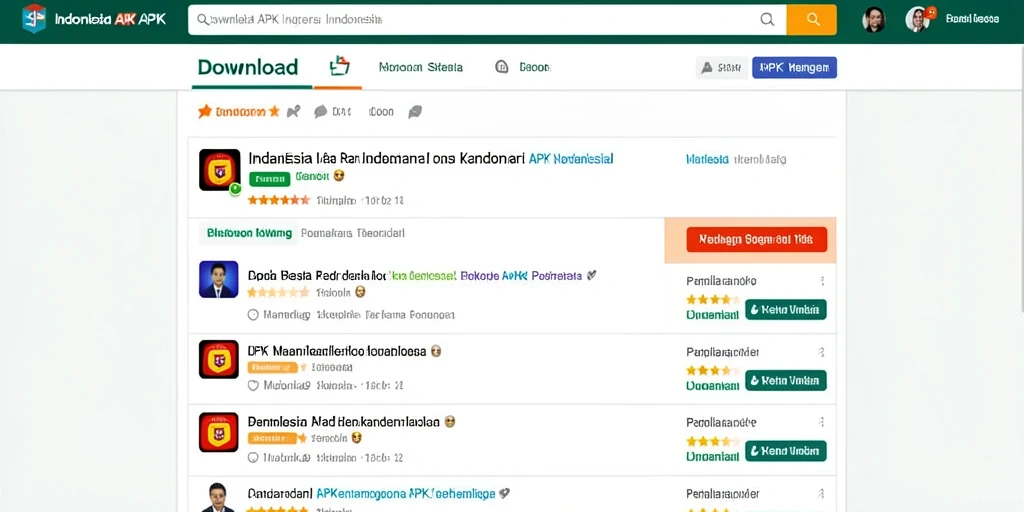This screenshot has height=512, width=1024.
Task: Open avatar with red notification badge
Action: 919,19
